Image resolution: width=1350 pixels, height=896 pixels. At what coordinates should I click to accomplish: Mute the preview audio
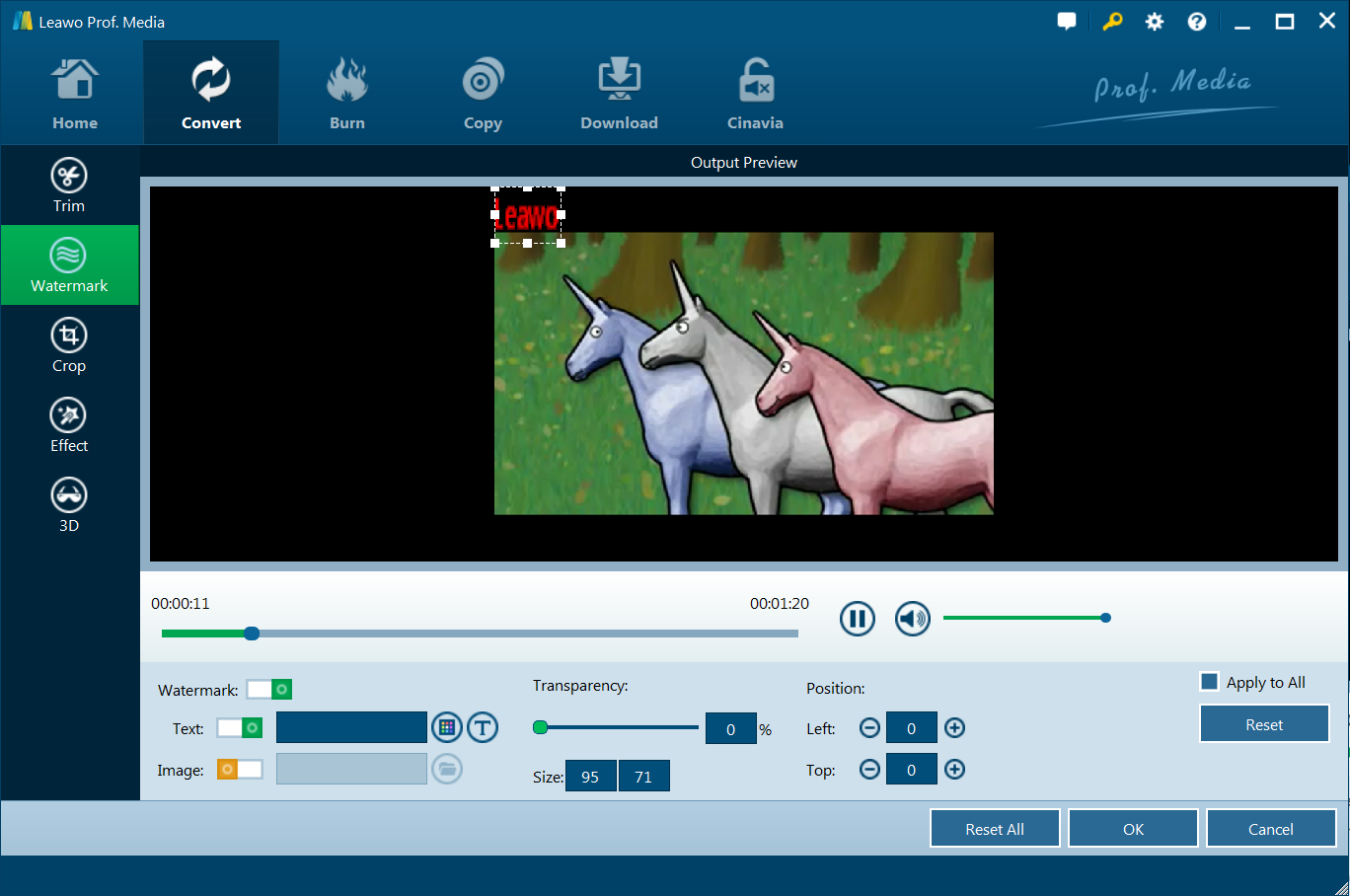[913, 619]
